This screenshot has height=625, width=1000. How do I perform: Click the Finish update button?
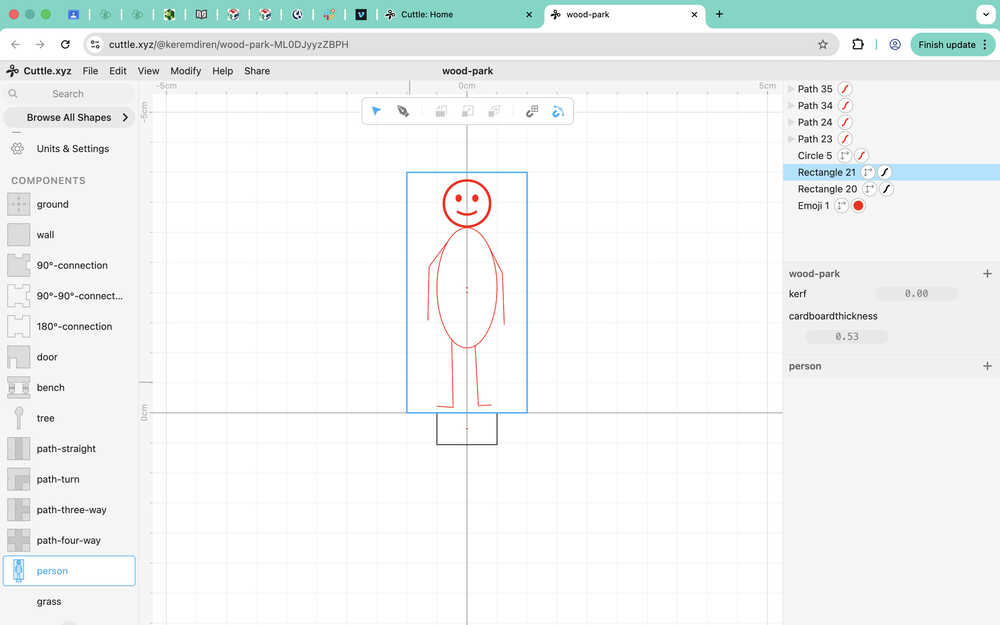pyautogui.click(x=946, y=44)
